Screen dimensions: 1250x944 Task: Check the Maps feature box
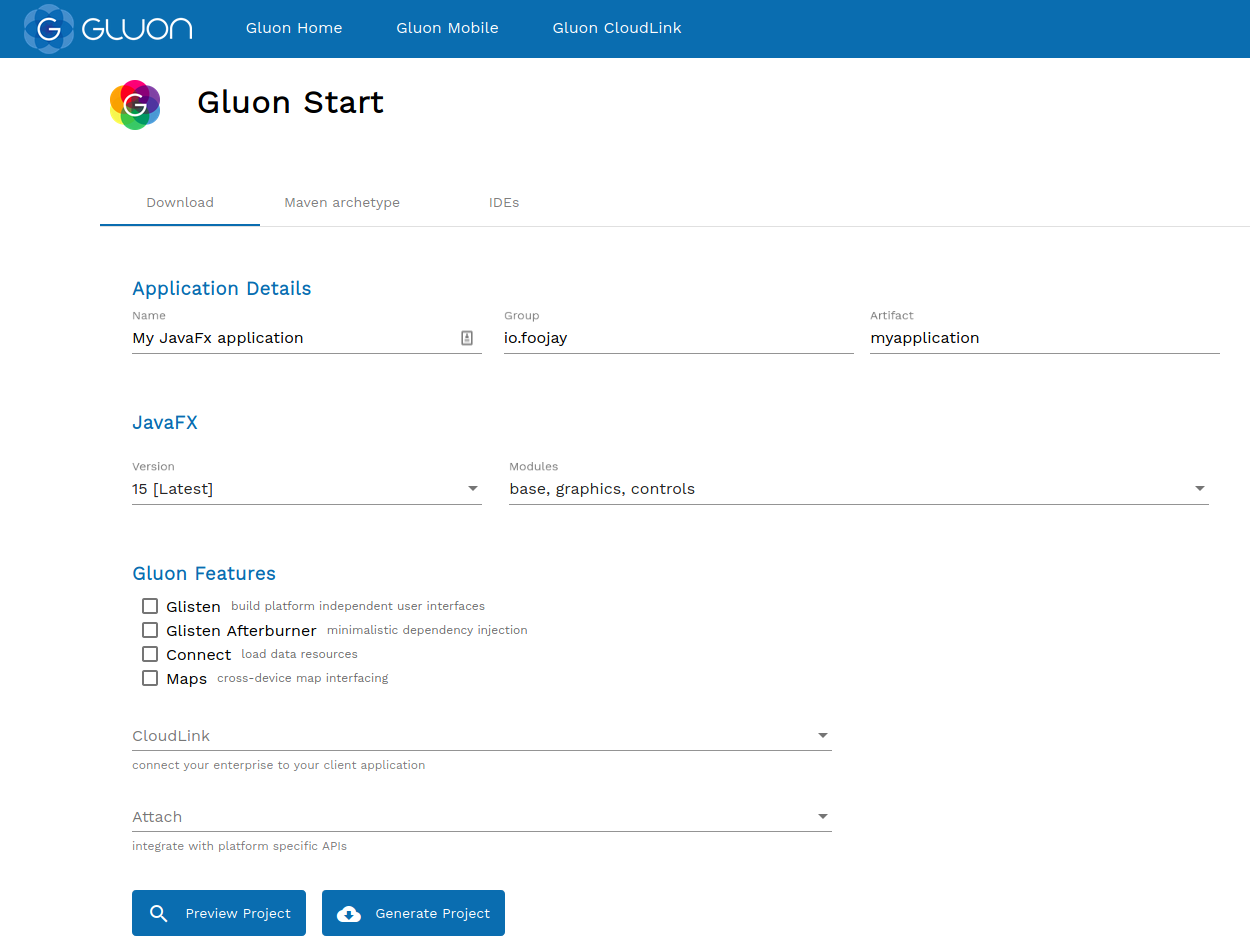click(150, 677)
